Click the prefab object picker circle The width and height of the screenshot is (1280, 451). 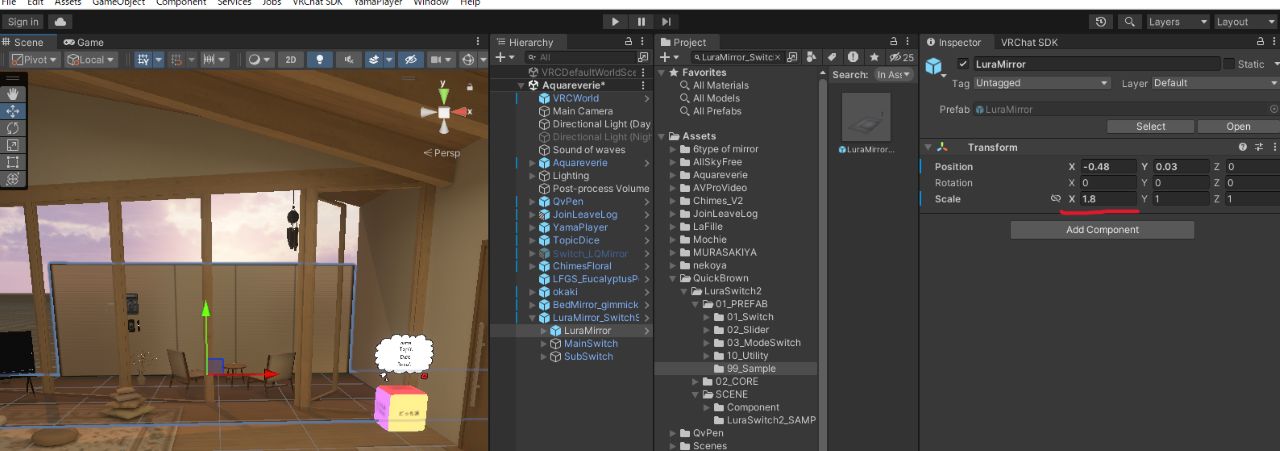coord(1273,109)
